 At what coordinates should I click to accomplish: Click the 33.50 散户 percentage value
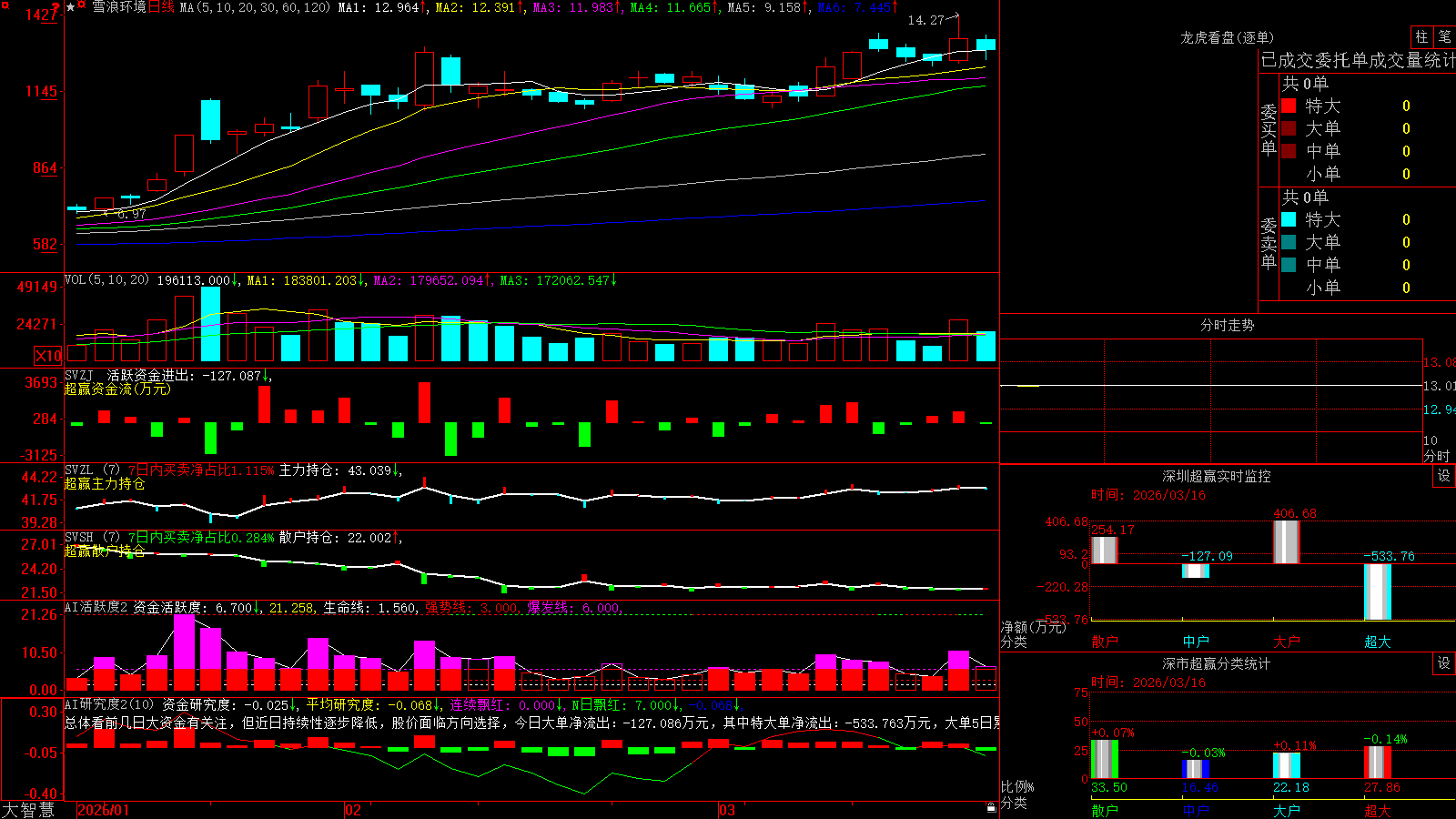(x=1109, y=787)
